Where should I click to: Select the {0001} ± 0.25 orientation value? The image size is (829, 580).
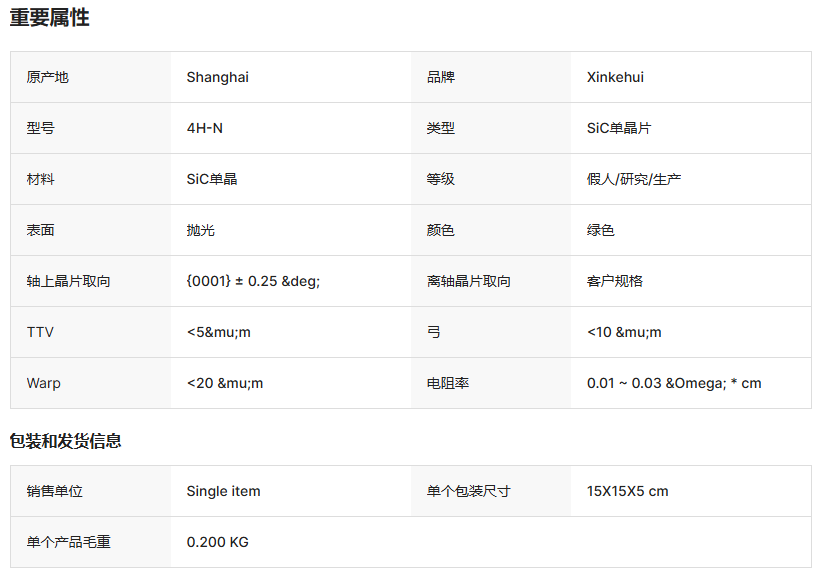[x=253, y=281]
